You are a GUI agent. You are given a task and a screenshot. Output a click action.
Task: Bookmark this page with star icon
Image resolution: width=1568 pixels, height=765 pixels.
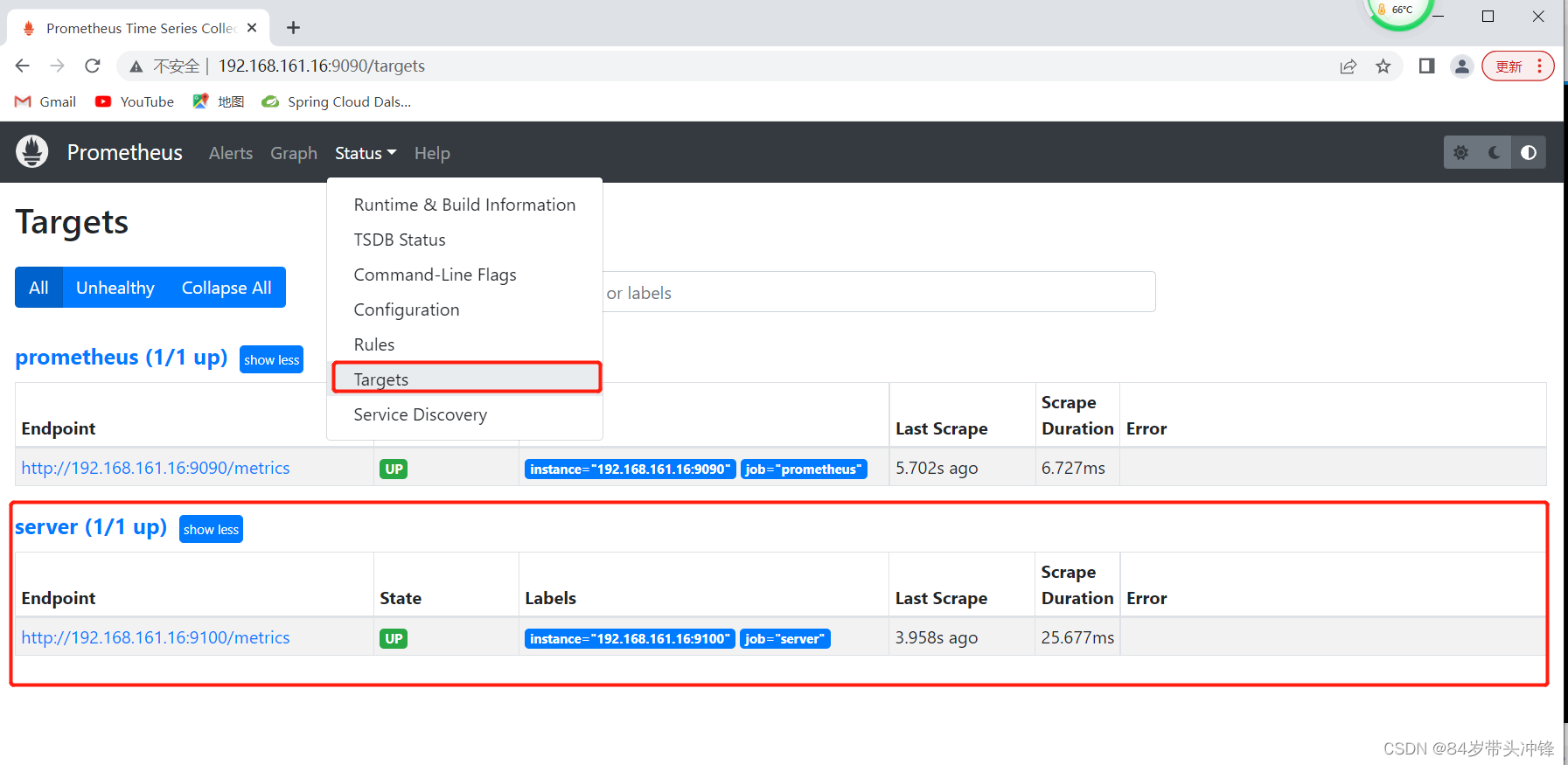[x=1383, y=66]
